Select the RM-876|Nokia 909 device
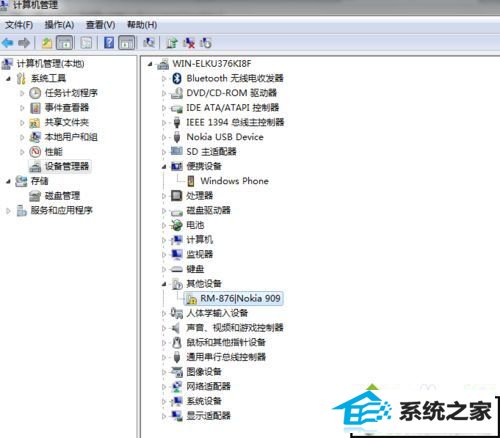Screen dimensions: 500x438 pyautogui.click(x=240, y=298)
